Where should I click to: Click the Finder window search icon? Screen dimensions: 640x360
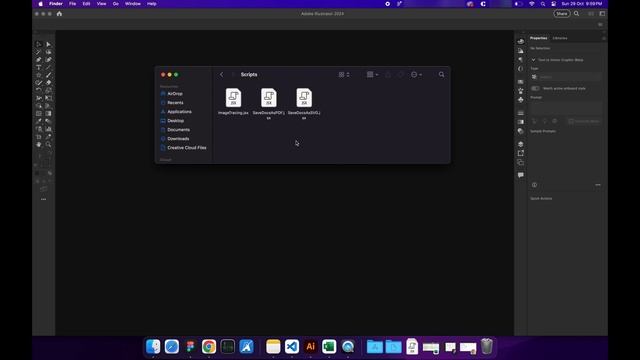tap(441, 75)
